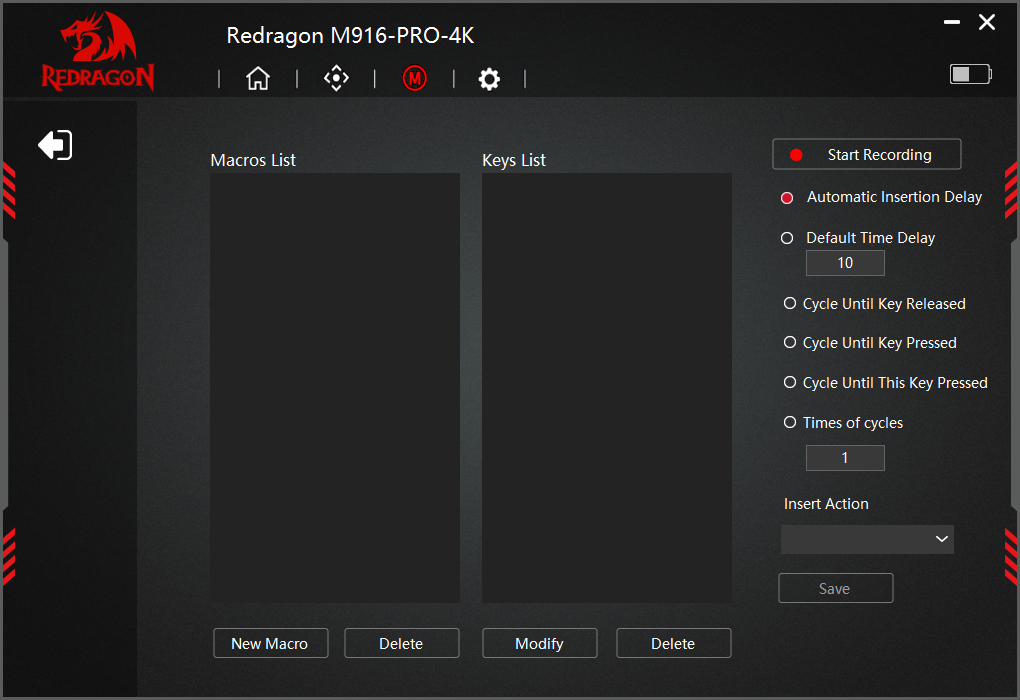Click Delete under Keys List
Viewport: 1020px width, 700px height.
(673, 643)
